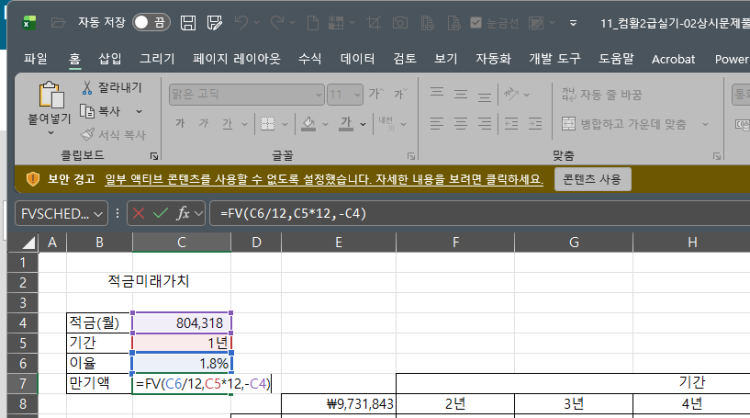Toggle gridlines (눈금선) checkbox

tap(475, 22)
